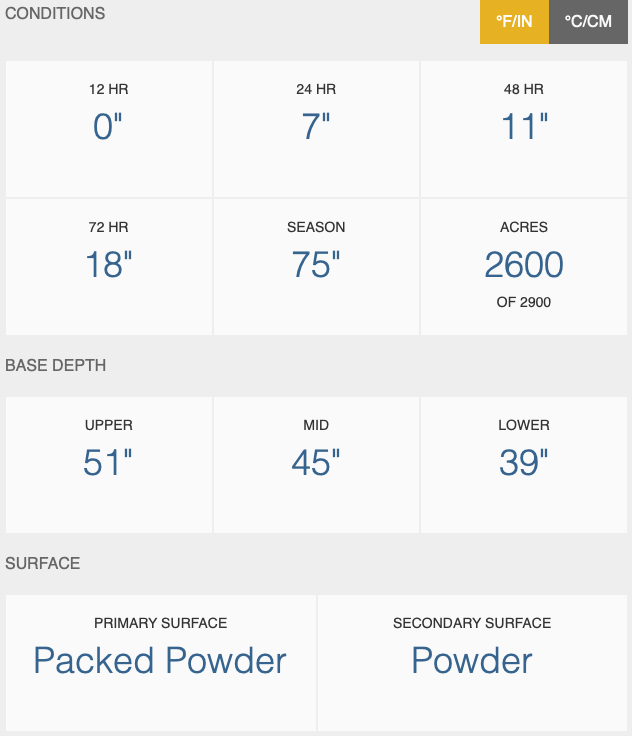Select the 12 HR snowfall tile

(x=109, y=129)
